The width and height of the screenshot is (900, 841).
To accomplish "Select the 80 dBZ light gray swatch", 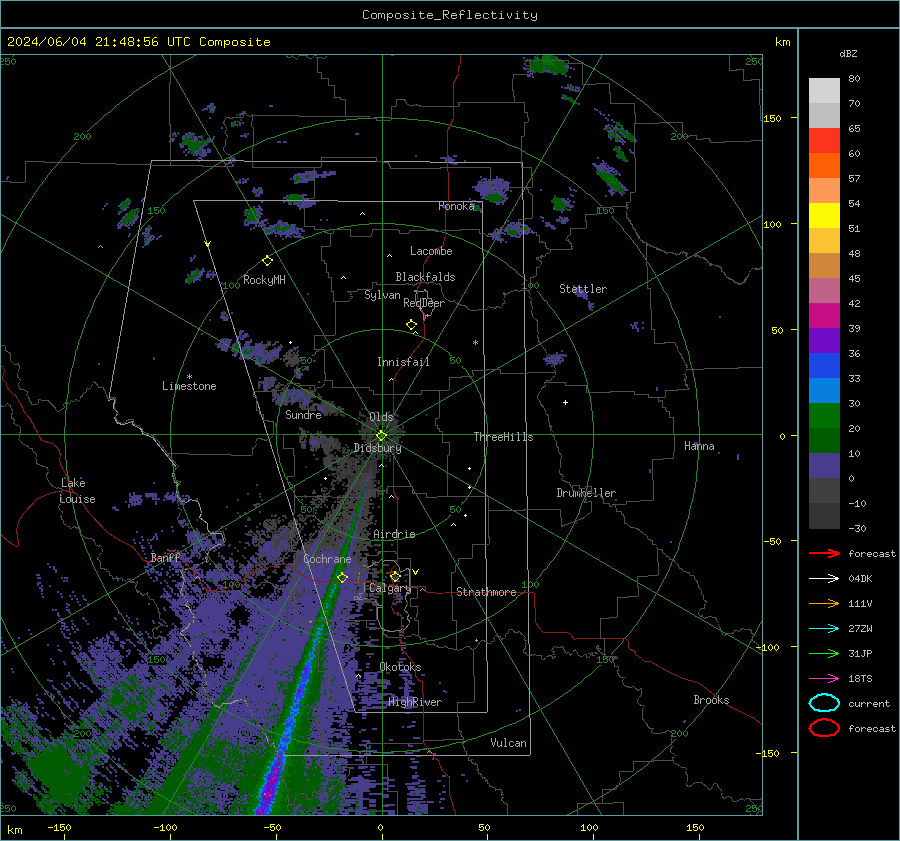I will 824,90.
